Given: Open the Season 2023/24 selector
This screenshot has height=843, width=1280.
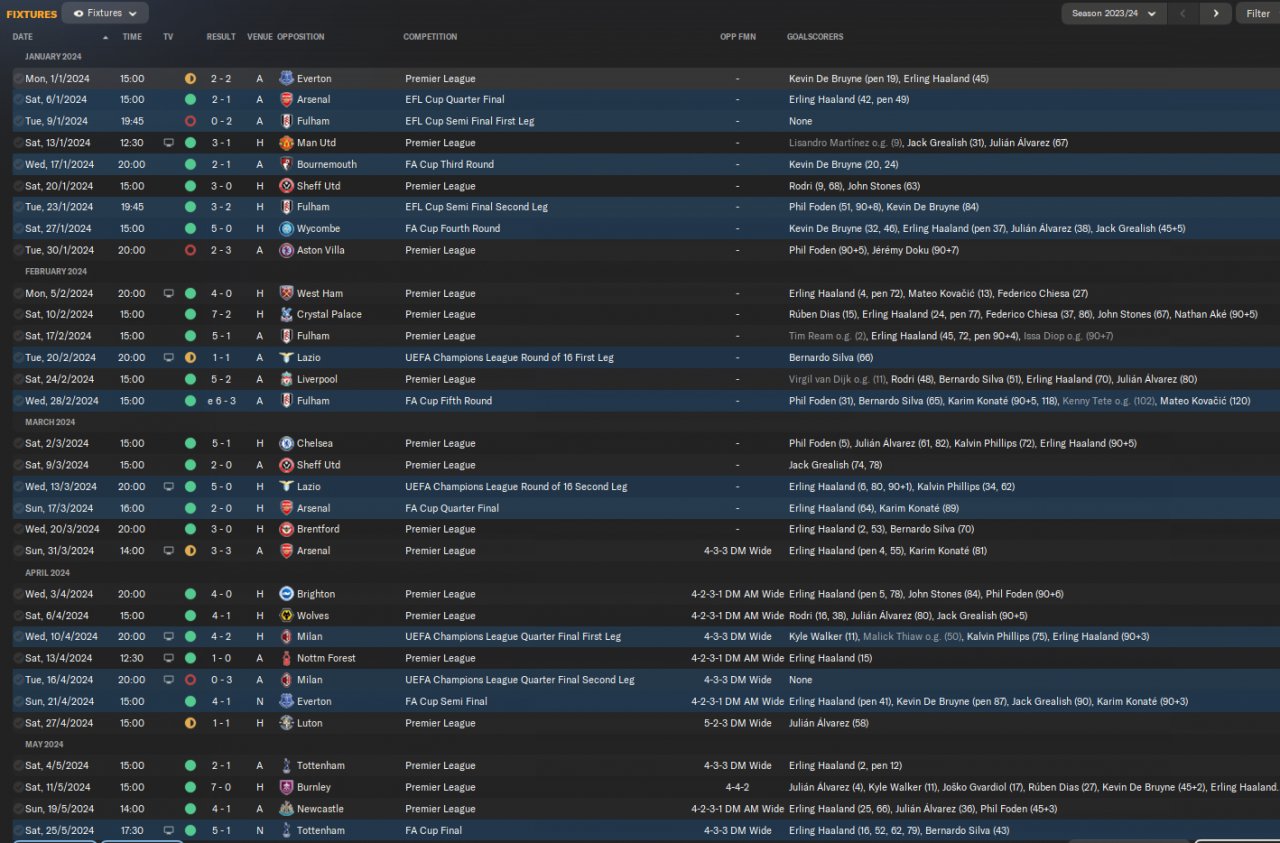Looking at the screenshot, I should pos(1114,13).
